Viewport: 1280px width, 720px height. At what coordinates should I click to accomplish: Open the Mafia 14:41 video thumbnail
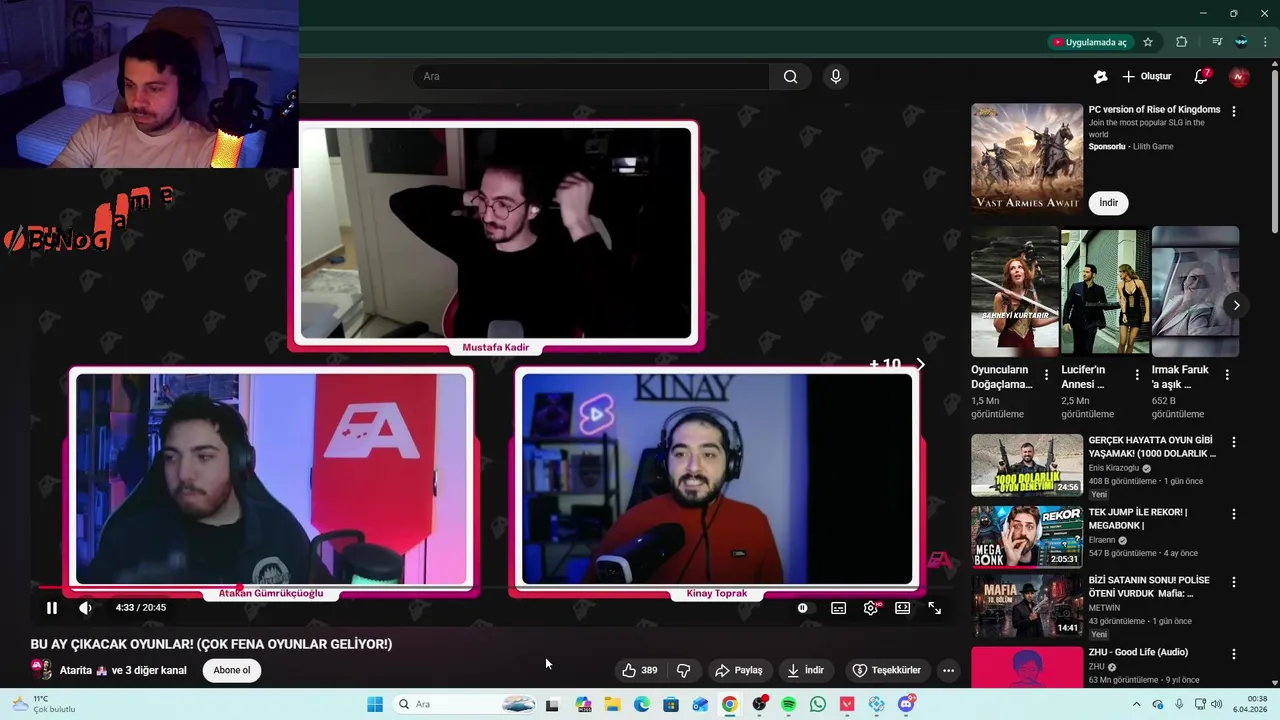click(x=1027, y=605)
